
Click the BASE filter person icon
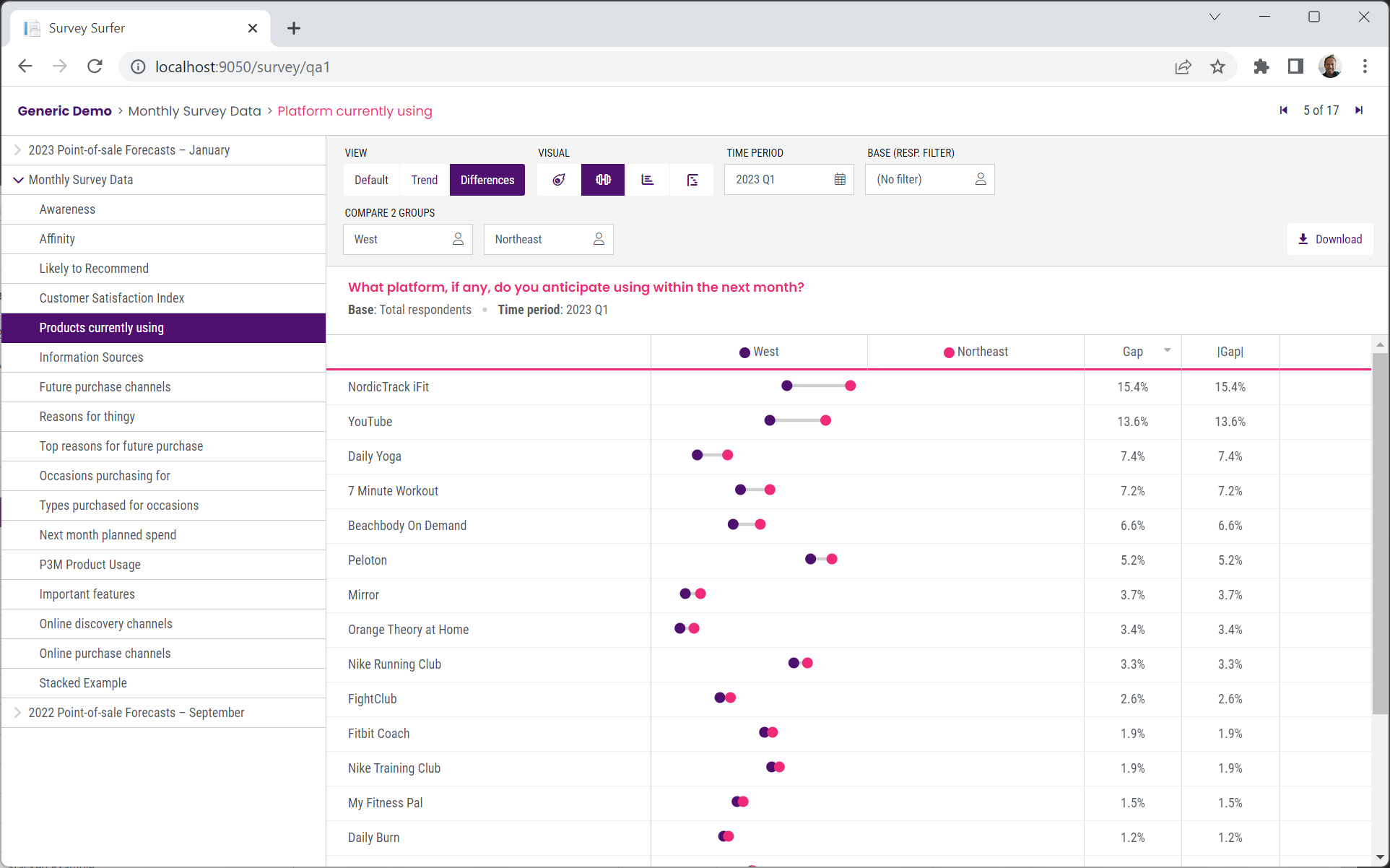coord(980,179)
